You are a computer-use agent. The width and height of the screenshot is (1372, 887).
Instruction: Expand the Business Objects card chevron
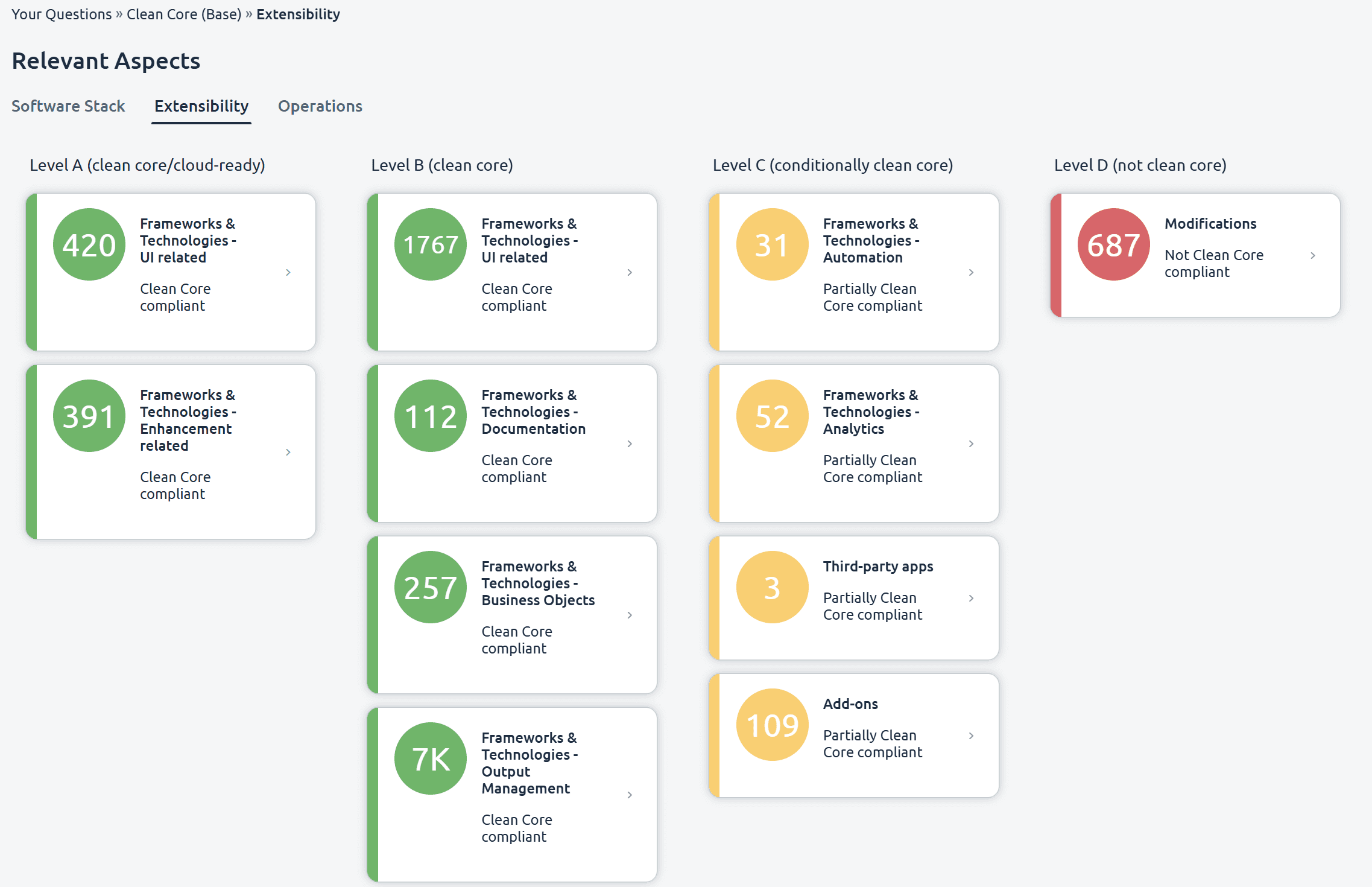click(x=630, y=615)
